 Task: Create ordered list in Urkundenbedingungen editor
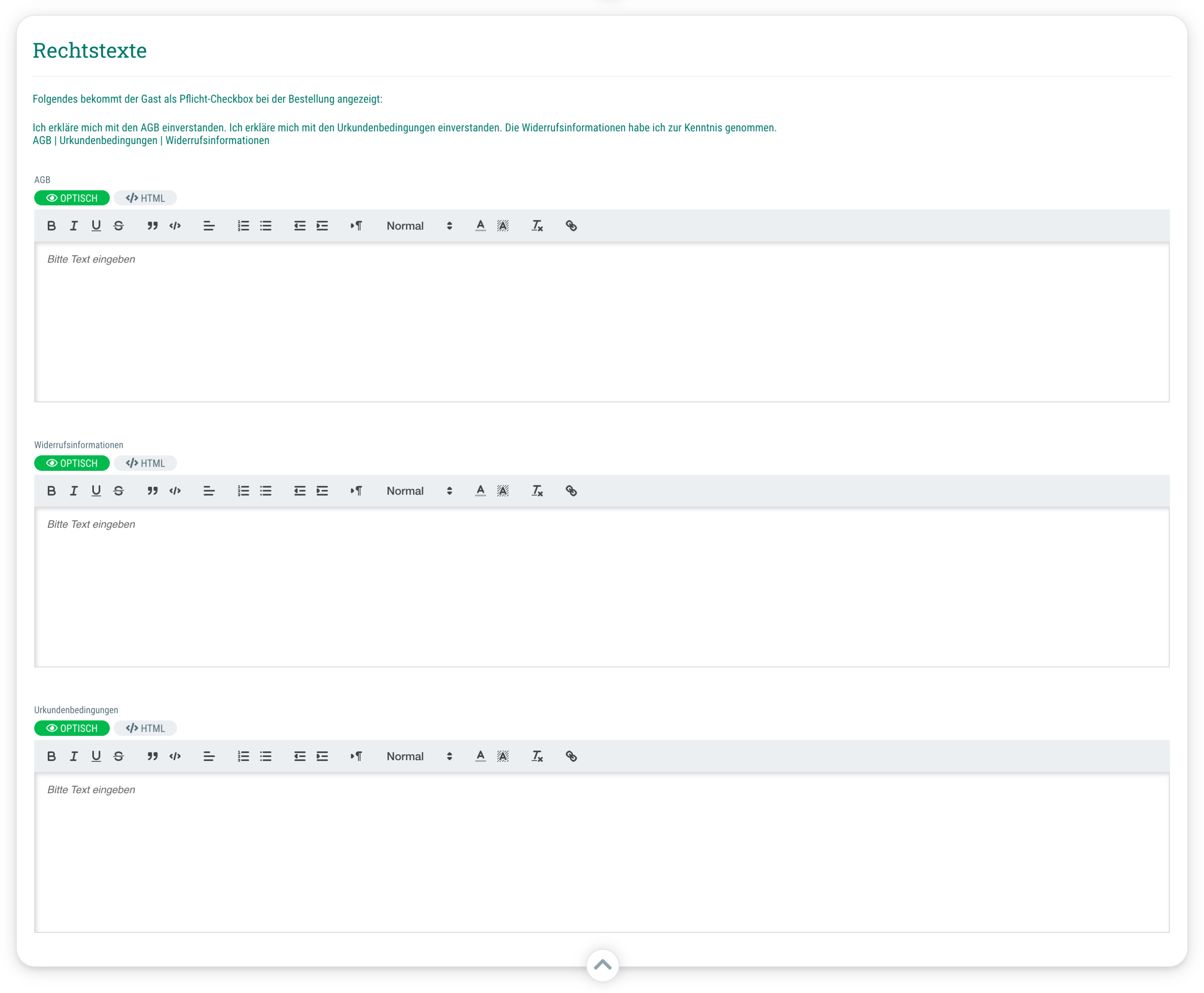[243, 756]
